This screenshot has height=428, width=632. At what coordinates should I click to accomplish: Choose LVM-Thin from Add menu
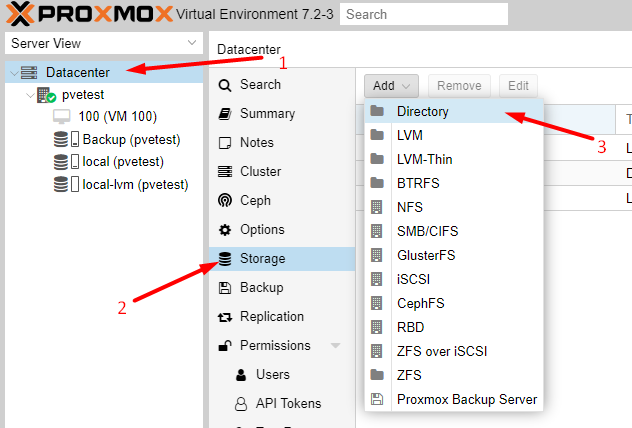[454, 159]
